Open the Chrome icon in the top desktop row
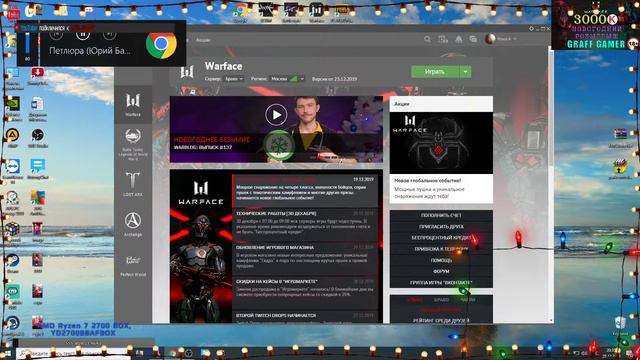 click(240, 12)
